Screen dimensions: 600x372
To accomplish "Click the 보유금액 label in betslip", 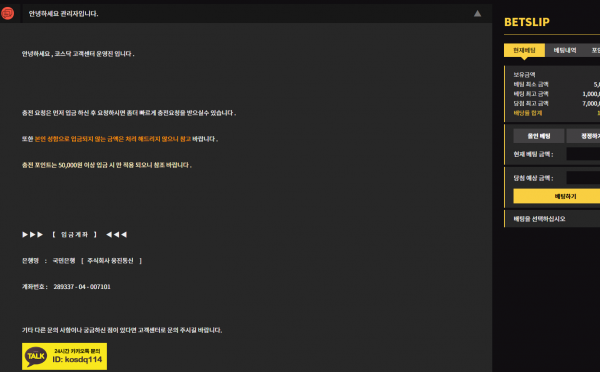I will [x=524, y=75].
